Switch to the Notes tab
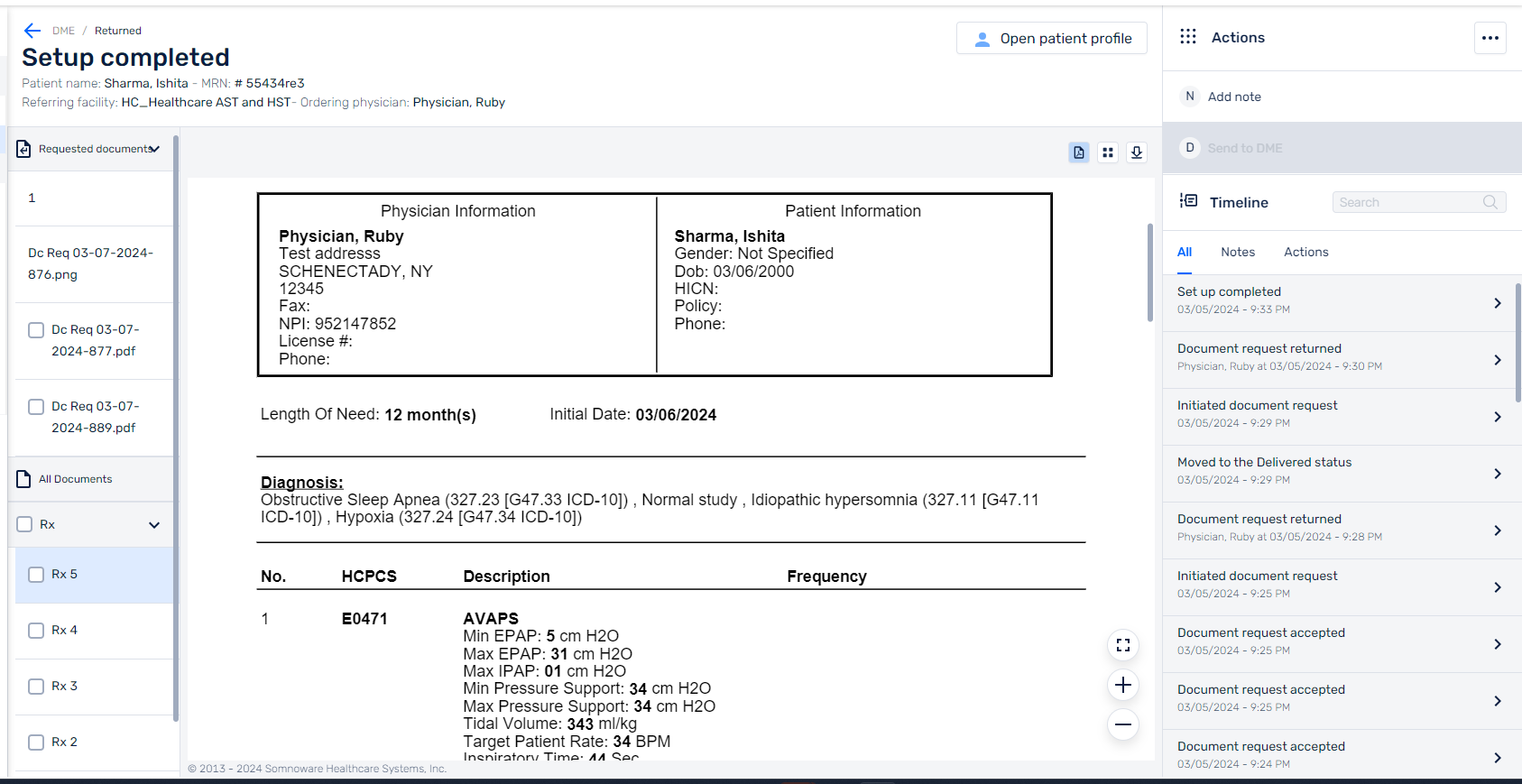Viewport: 1522px width, 784px height. 1238,253
